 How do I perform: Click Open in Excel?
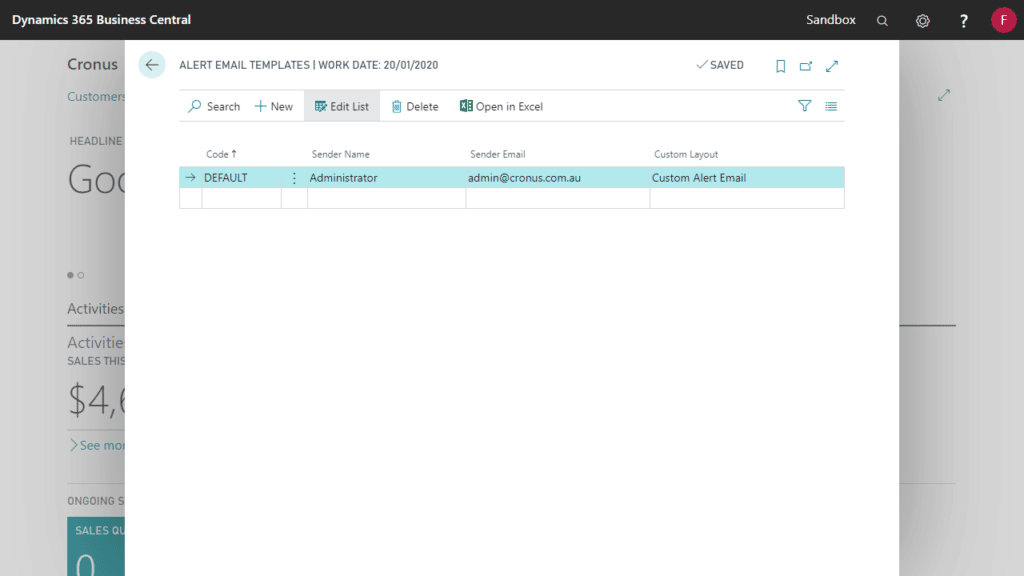pos(500,106)
